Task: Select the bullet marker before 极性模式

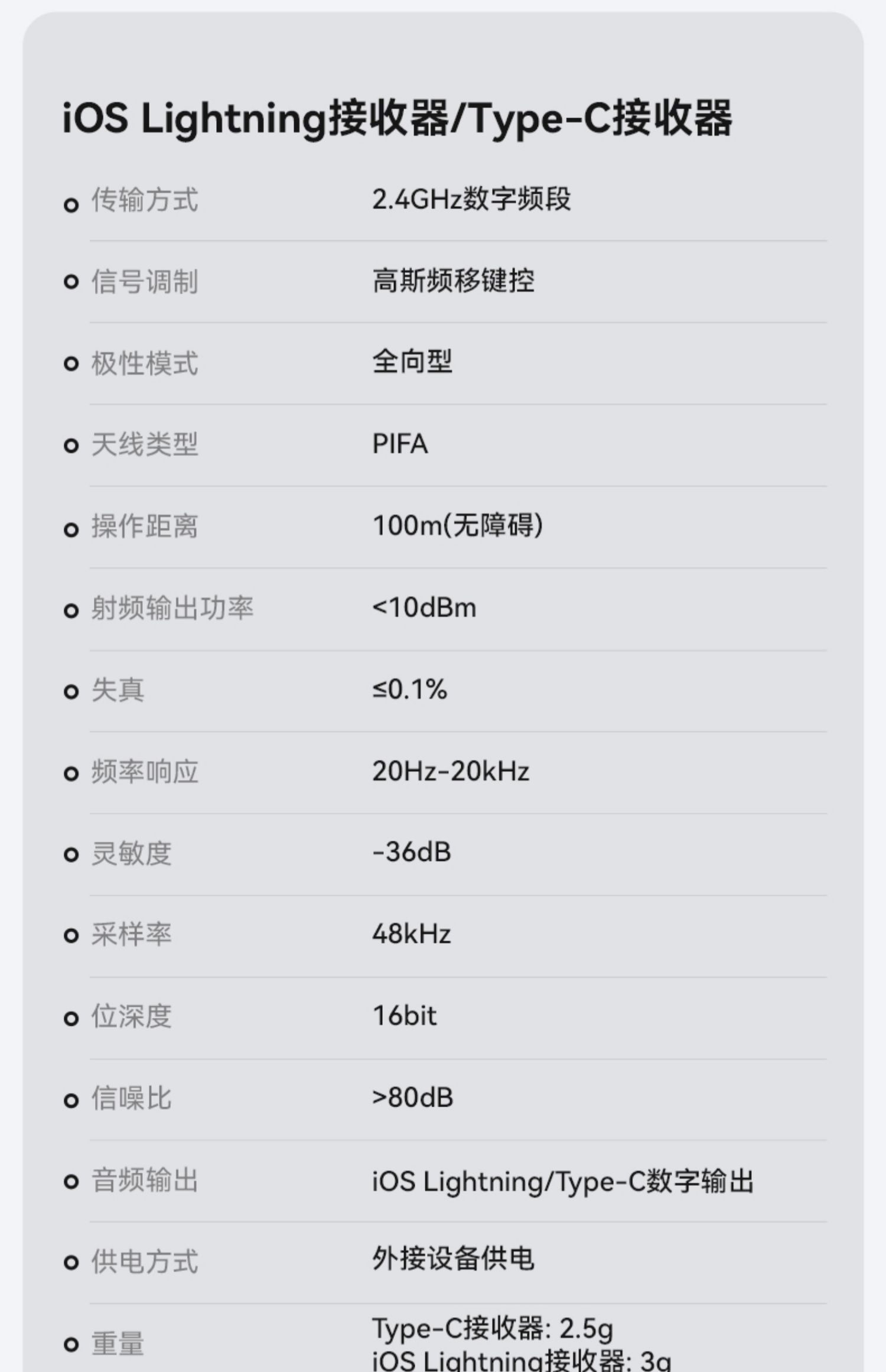Action: [x=71, y=363]
